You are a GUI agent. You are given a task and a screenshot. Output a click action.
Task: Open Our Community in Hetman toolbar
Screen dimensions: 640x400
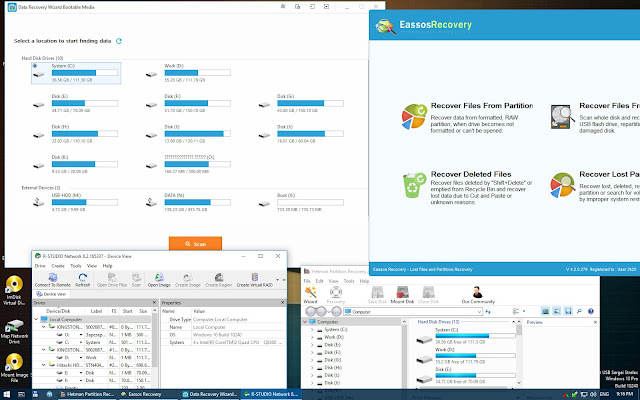pyautogui.click(x=478, y=295)
